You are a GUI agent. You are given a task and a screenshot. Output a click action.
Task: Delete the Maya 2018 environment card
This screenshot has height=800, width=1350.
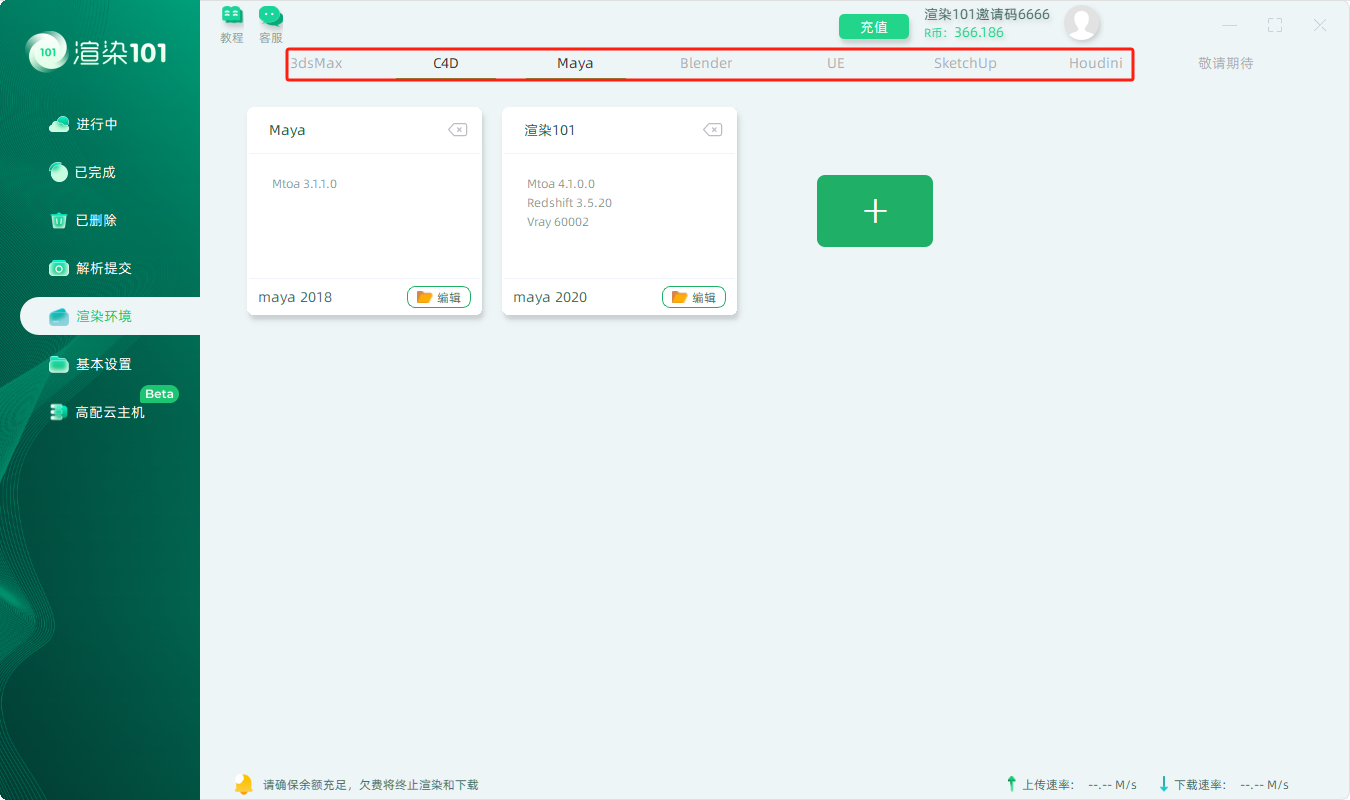(457, 130)
